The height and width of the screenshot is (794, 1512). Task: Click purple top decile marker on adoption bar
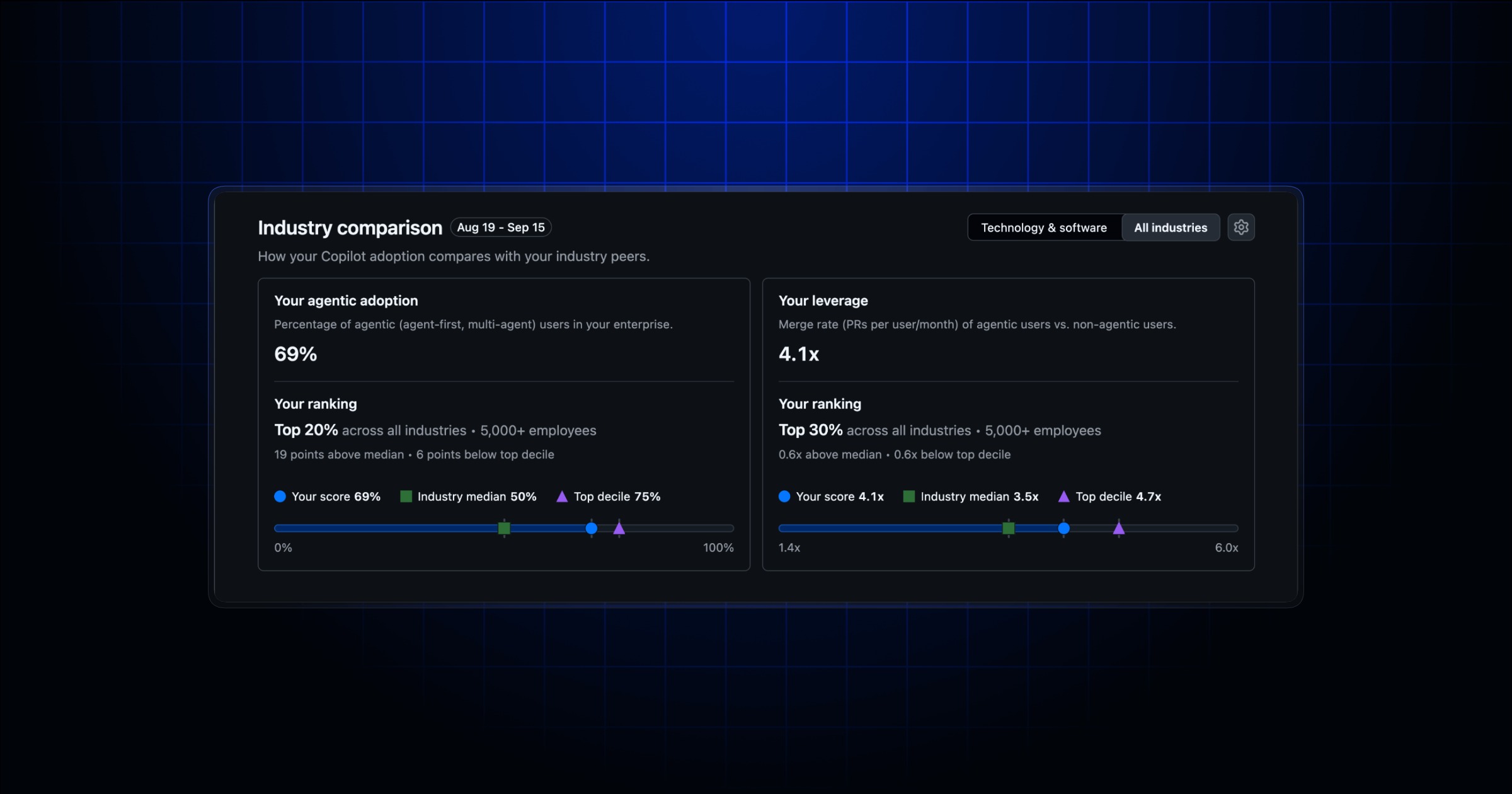point(619,528)
